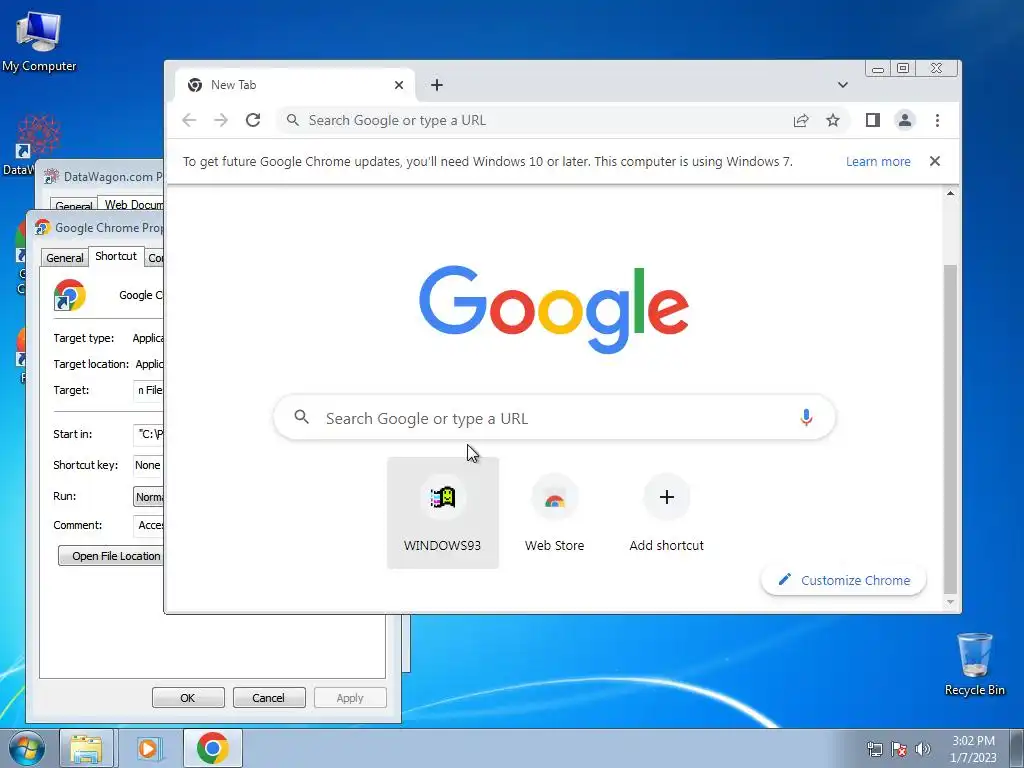Open network icon in system tray
The width and height of the screenshot is (1024, 768).
874,749
